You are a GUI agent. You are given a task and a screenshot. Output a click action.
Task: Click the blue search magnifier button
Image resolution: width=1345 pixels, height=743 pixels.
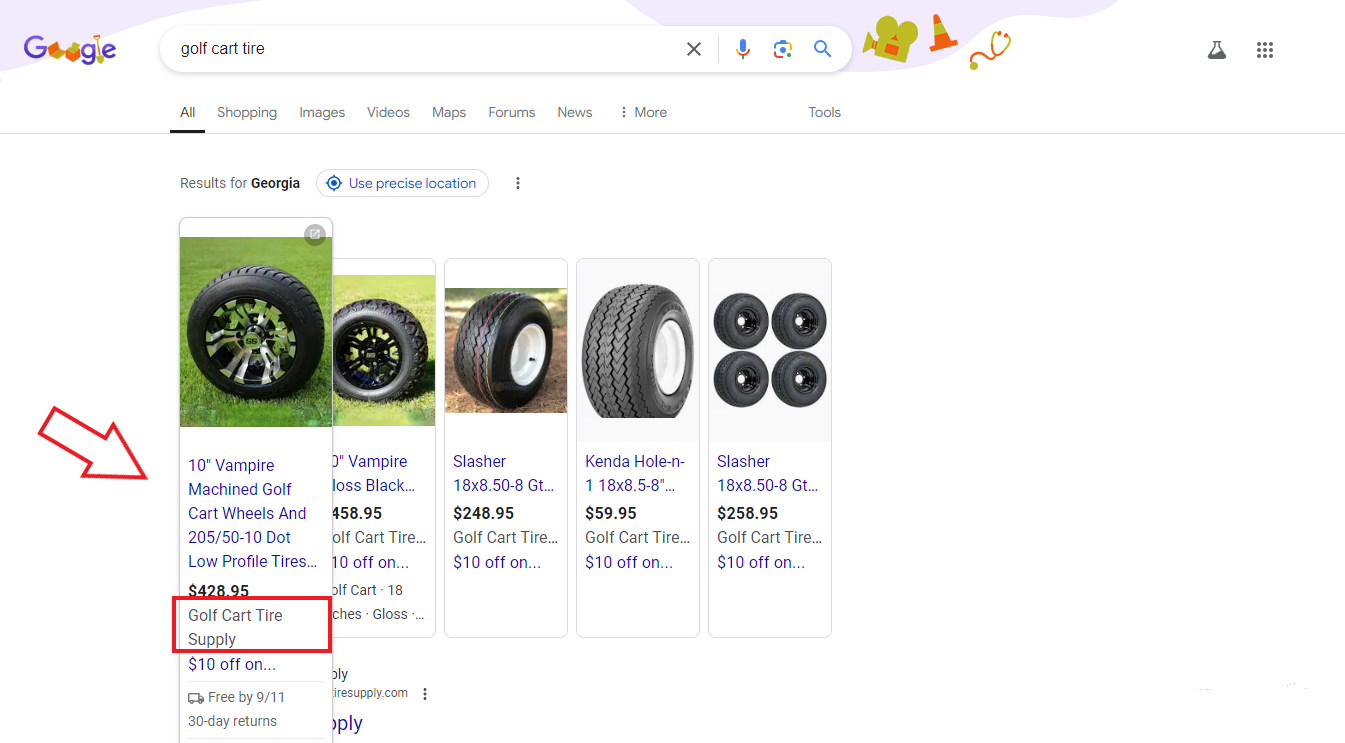pos(822,49)
